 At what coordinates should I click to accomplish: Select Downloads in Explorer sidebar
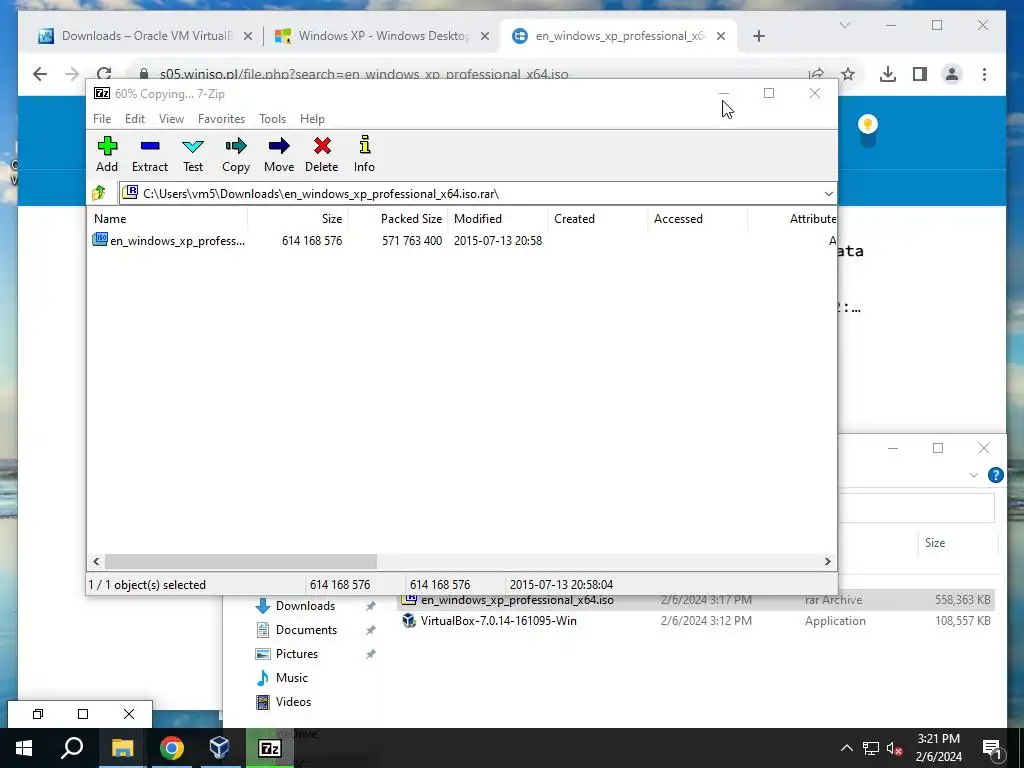coord(305,605)
